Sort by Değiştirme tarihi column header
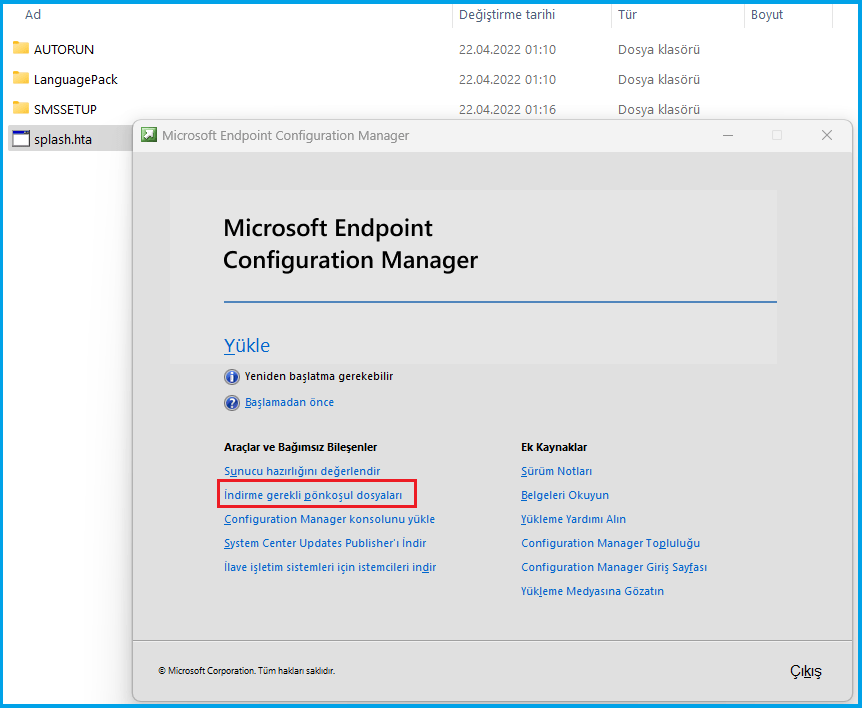862x708 pixels. coord(506,15)
